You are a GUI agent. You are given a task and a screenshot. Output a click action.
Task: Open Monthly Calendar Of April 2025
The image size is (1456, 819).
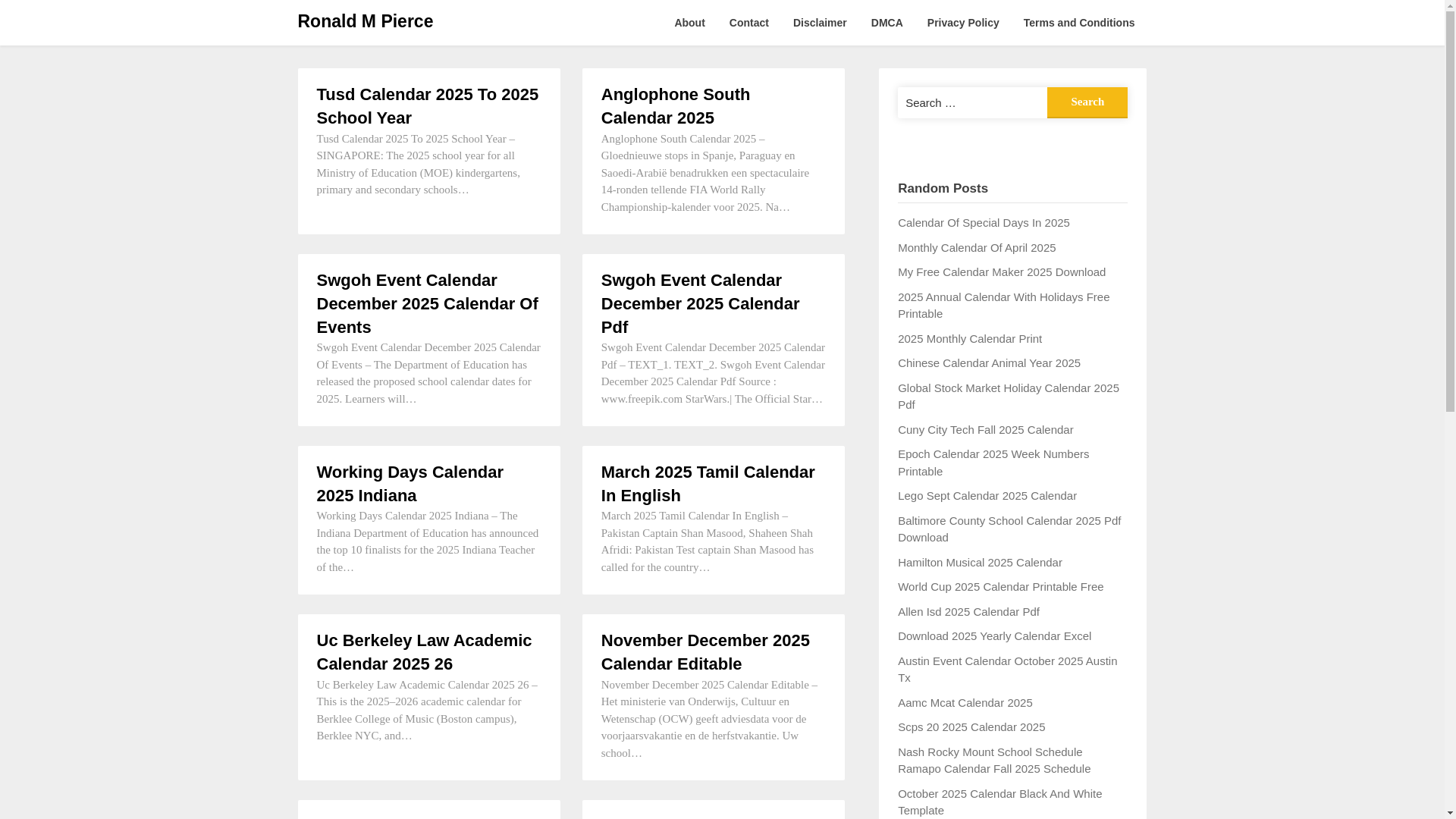pyautogui.click(x=977, y=248)
